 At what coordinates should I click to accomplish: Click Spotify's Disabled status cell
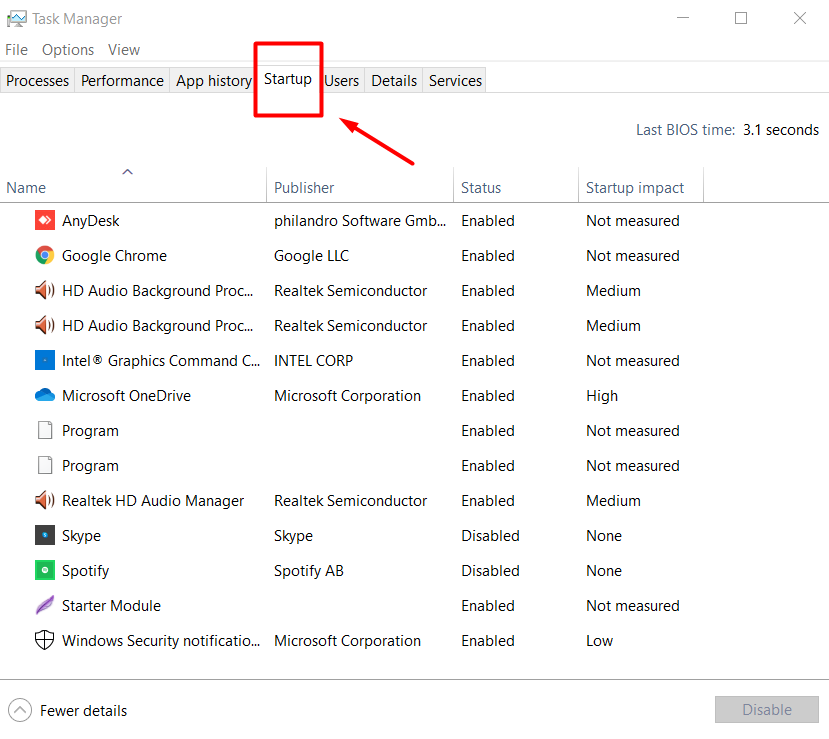(x=490, y=570)
